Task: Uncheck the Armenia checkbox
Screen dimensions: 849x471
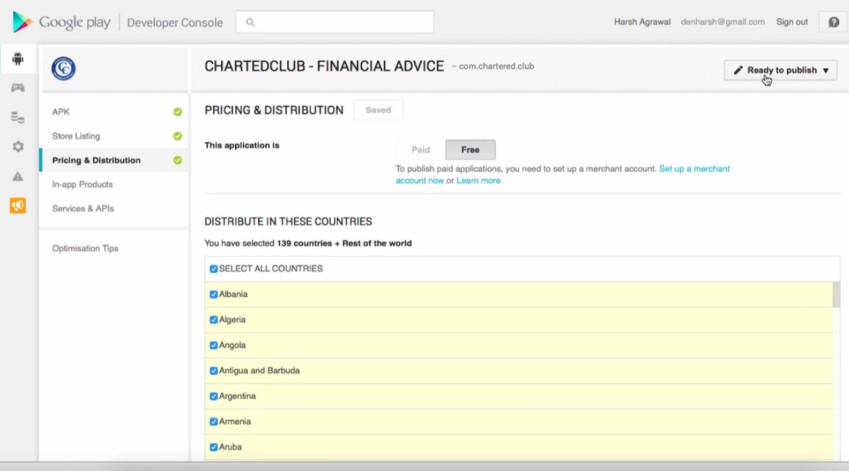Action: coord(213,422)
